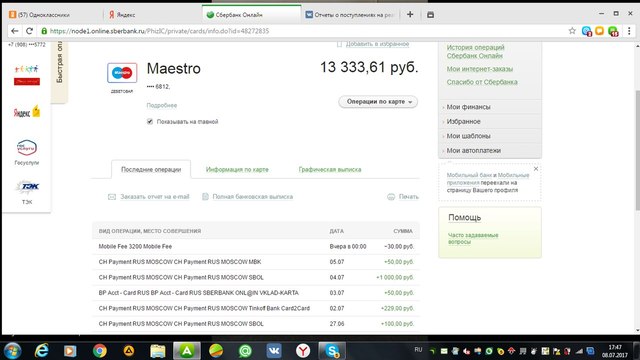Expand the Мои финансы section

pos(468,107)
